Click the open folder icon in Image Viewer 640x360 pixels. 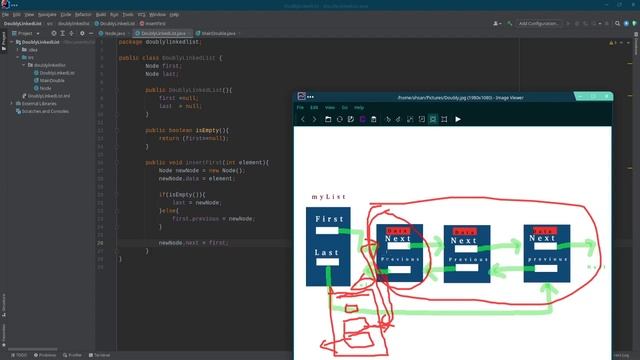pyautogui.click(x=328, y=119)
